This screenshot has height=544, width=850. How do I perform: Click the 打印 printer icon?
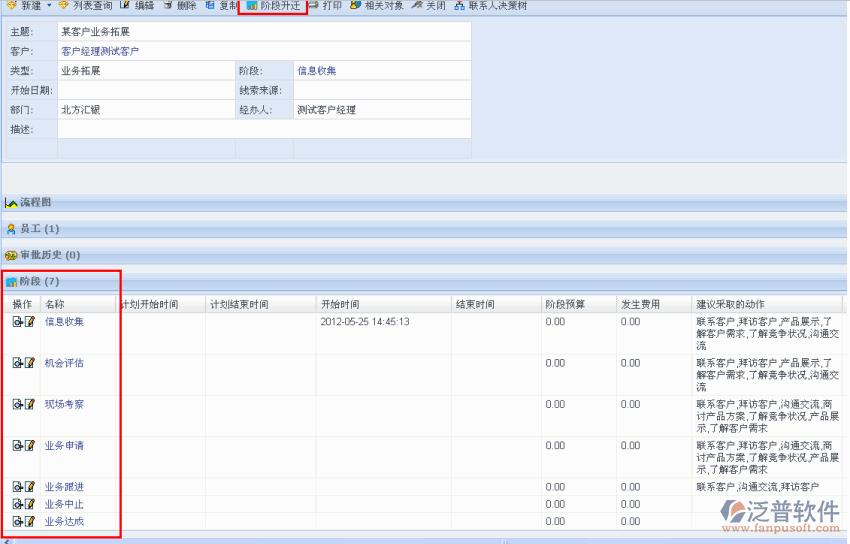(x=314, y=6)
